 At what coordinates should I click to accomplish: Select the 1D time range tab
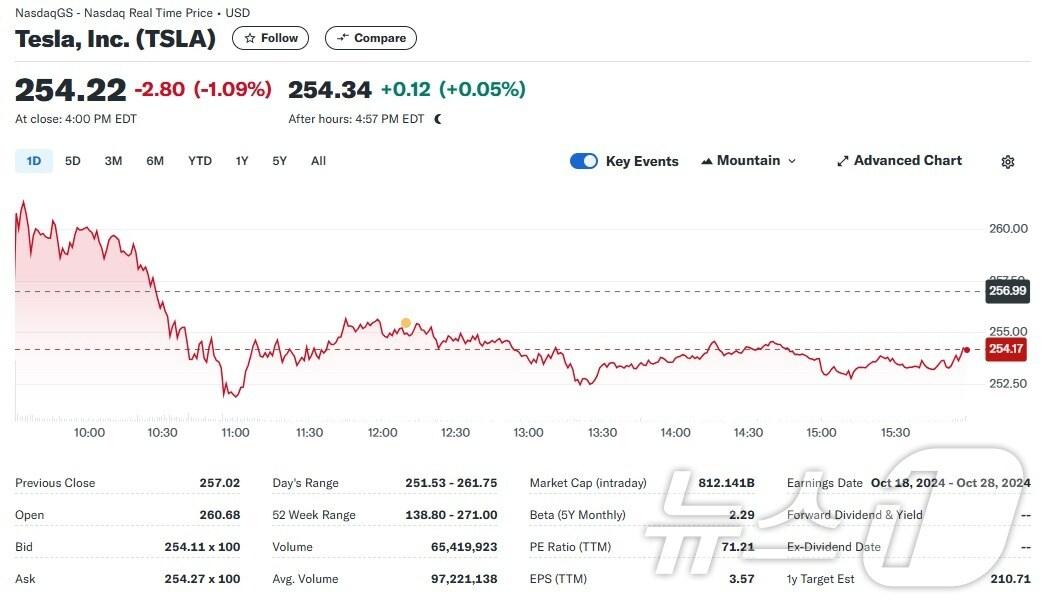(x=34, y=161)
